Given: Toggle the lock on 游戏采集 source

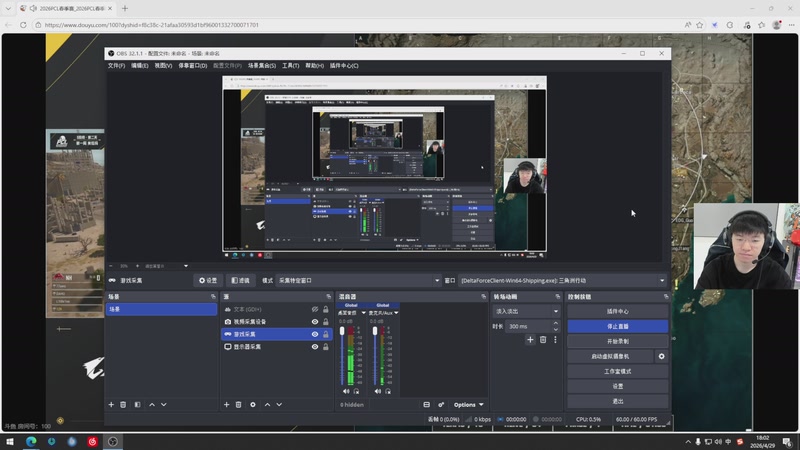Looking at the screenshot, I should tap(326, 334).
